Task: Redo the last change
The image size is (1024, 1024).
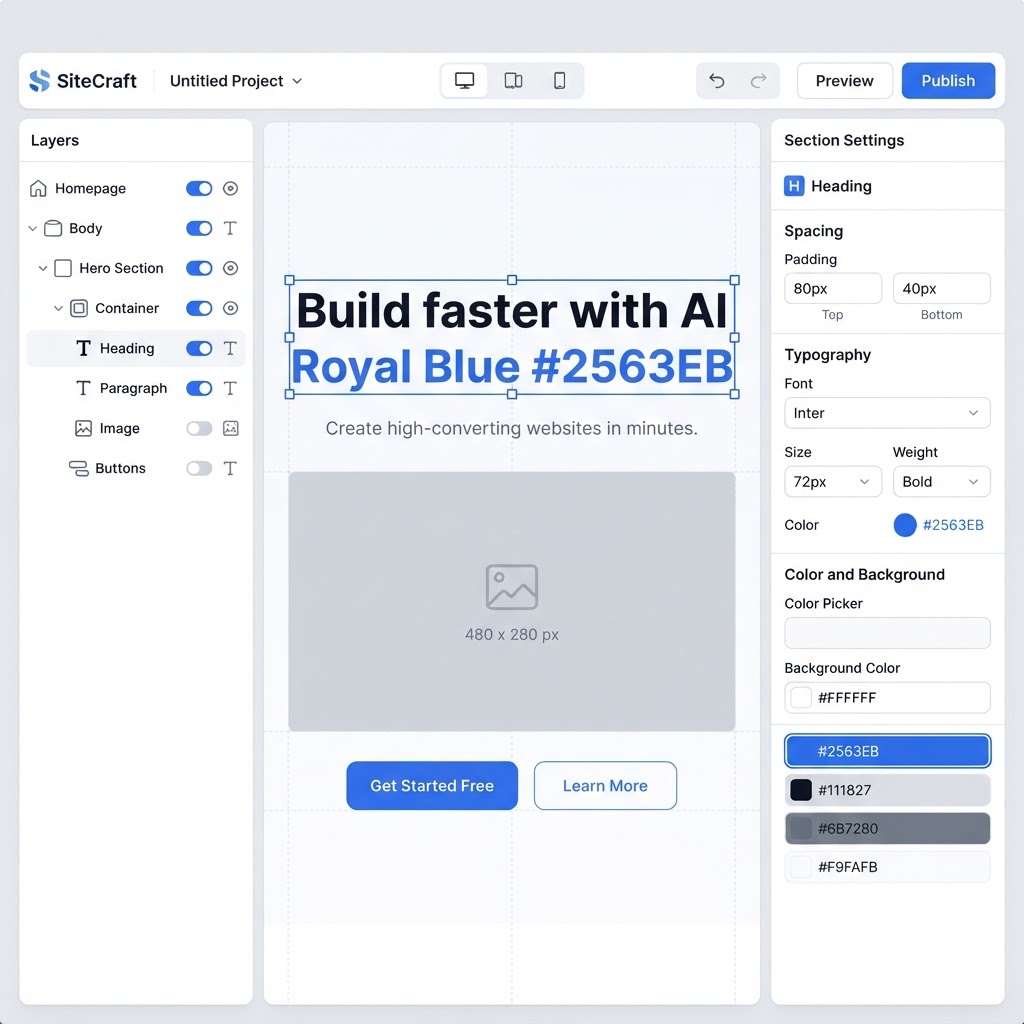Action: pos(758,80)
